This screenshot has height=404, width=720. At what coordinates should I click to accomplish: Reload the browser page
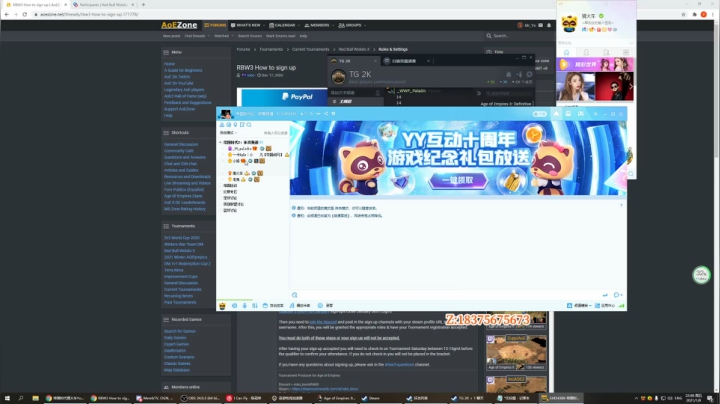[25, 14]
